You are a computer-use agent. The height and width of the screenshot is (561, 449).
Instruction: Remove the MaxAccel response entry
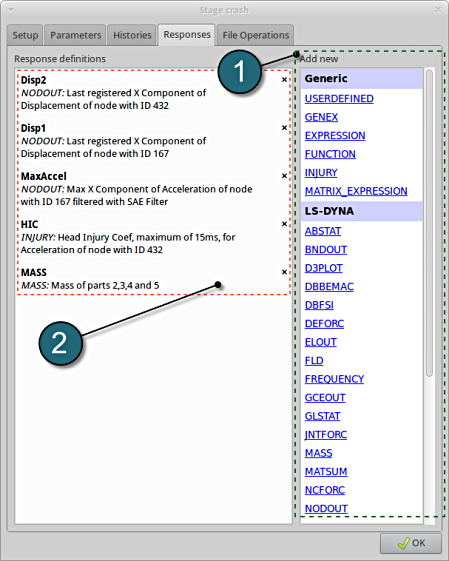pos(284,176)
